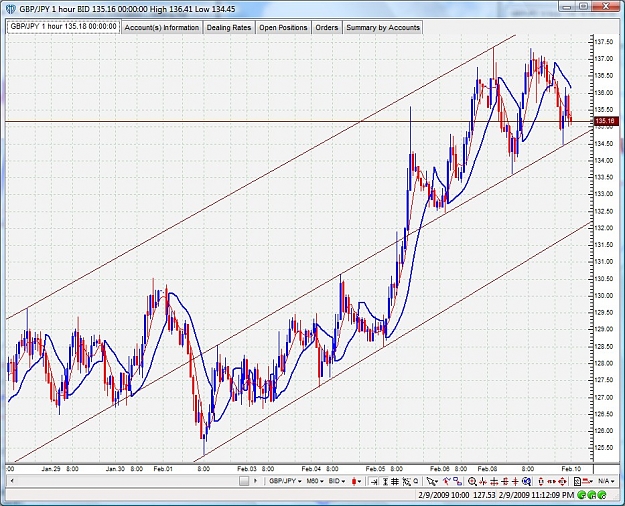Click the Jan.29 date axis label
625x506 pixels.
click(x=51, y=469)
